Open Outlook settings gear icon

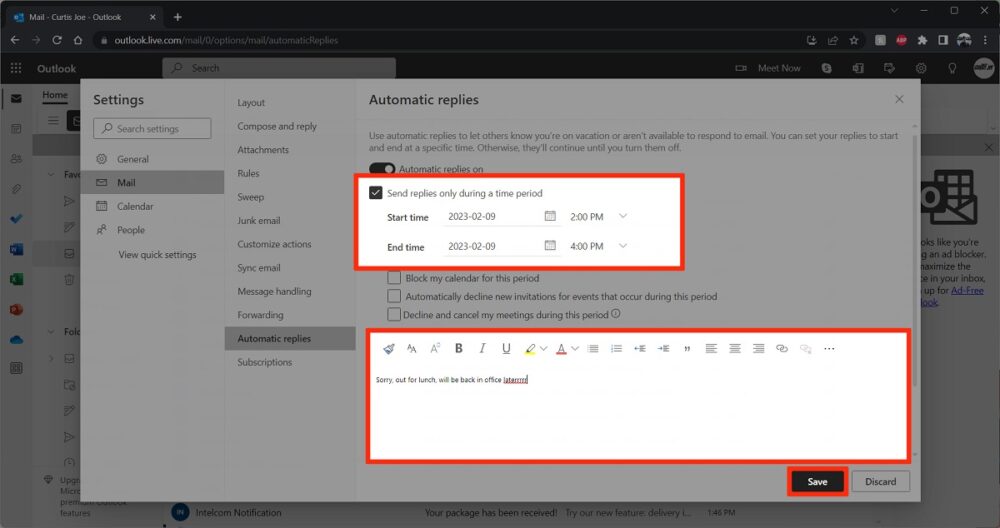921,68
